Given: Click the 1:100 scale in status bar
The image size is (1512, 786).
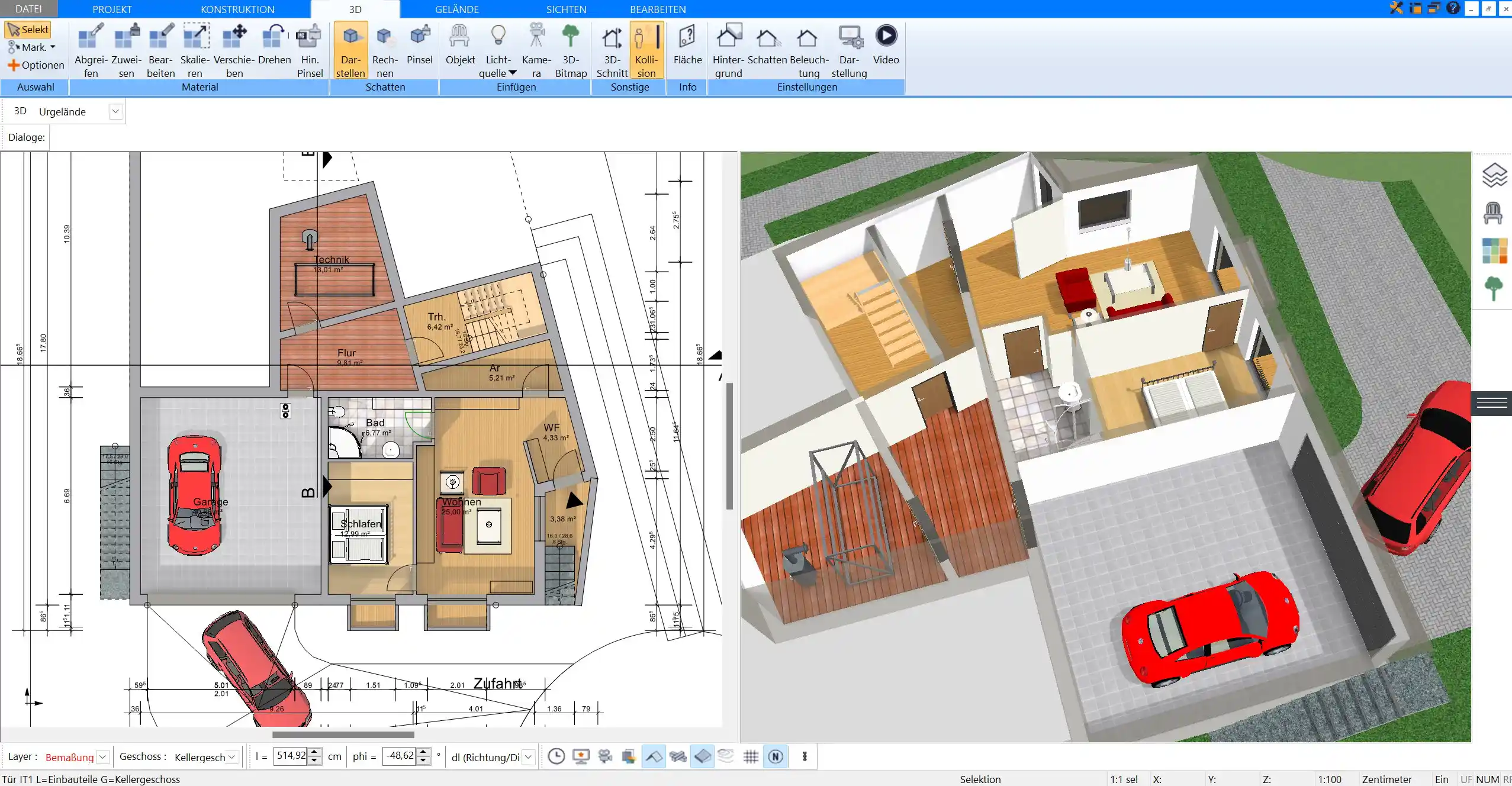Looking at the screenshot, I should pyautogui.click(x=1329, y=779).
